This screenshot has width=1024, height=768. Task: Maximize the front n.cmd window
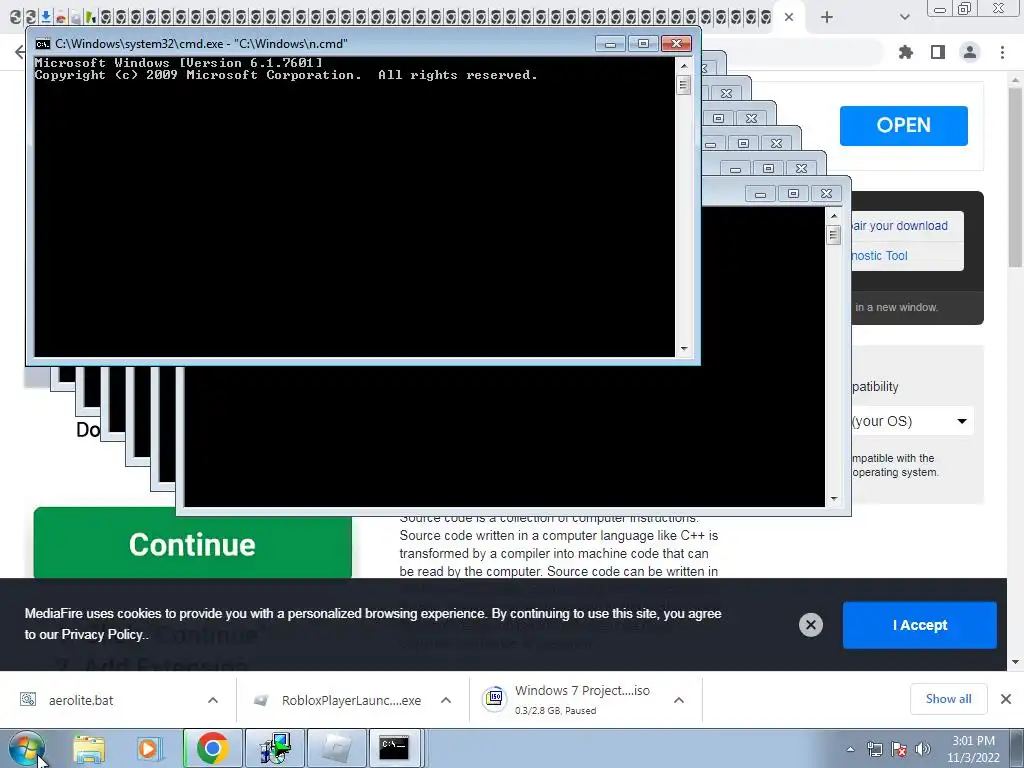(643, 44)
